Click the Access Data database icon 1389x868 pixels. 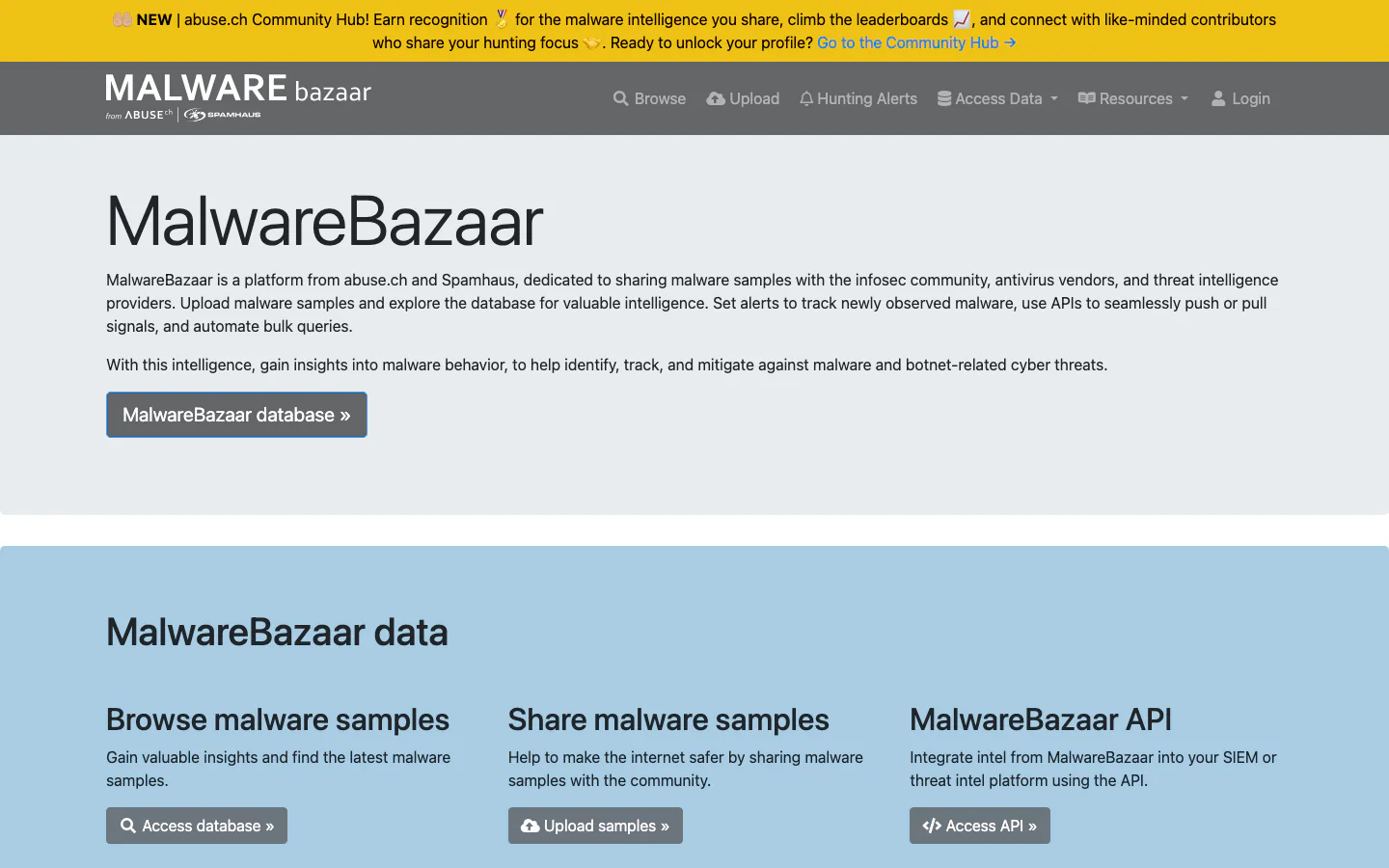(944, 98)
